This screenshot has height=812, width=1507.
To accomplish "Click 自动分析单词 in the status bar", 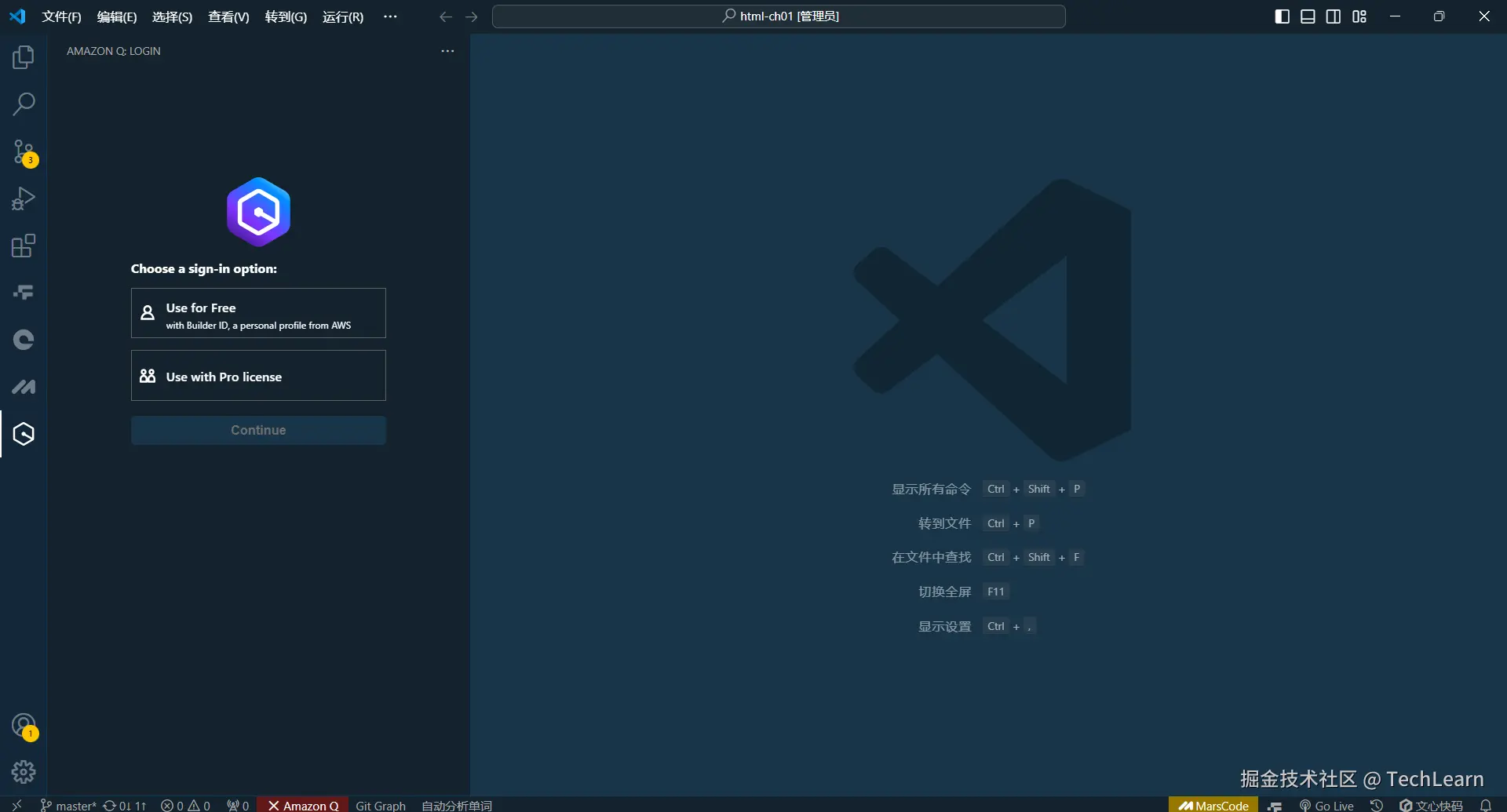I will click(x=457, y=806).
